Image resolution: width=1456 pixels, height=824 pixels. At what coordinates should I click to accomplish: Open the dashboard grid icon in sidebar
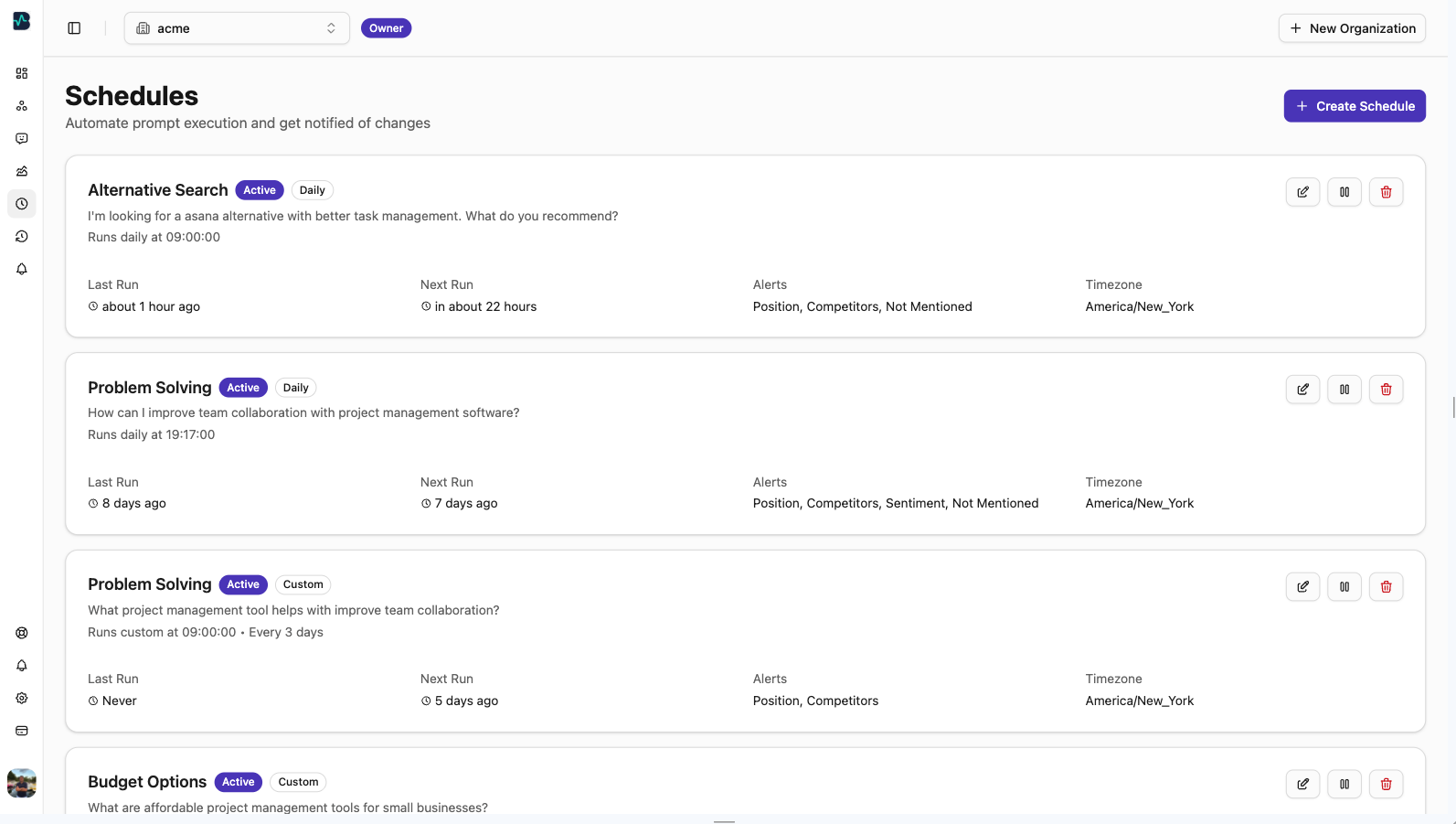22,73
